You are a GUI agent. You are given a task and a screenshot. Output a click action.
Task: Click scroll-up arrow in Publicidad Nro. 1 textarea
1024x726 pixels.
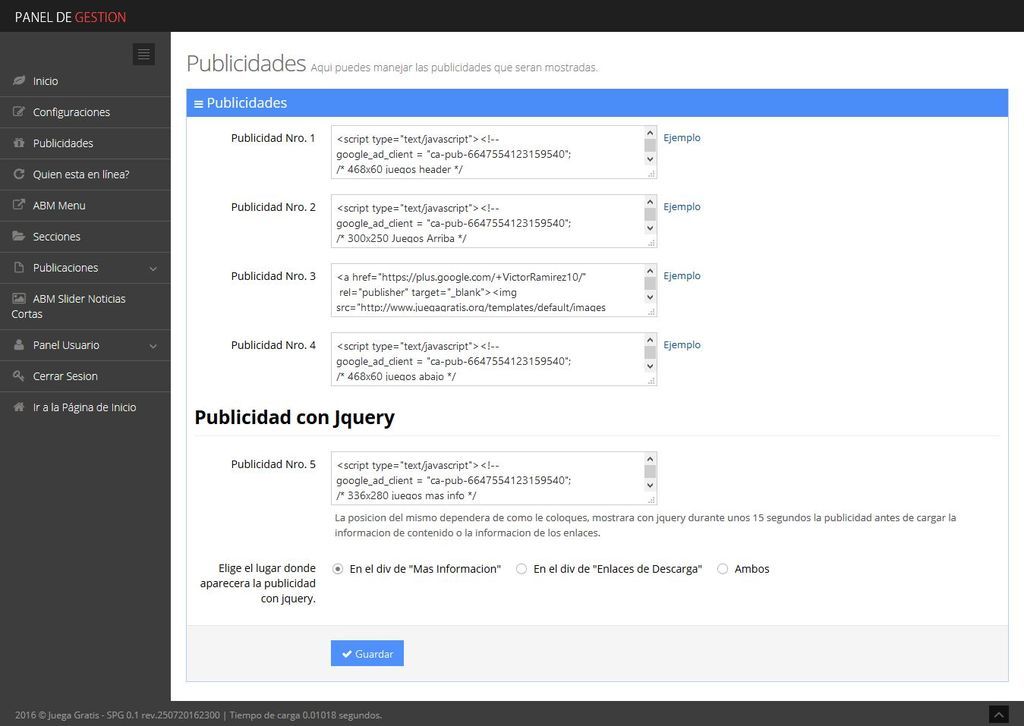650,133
